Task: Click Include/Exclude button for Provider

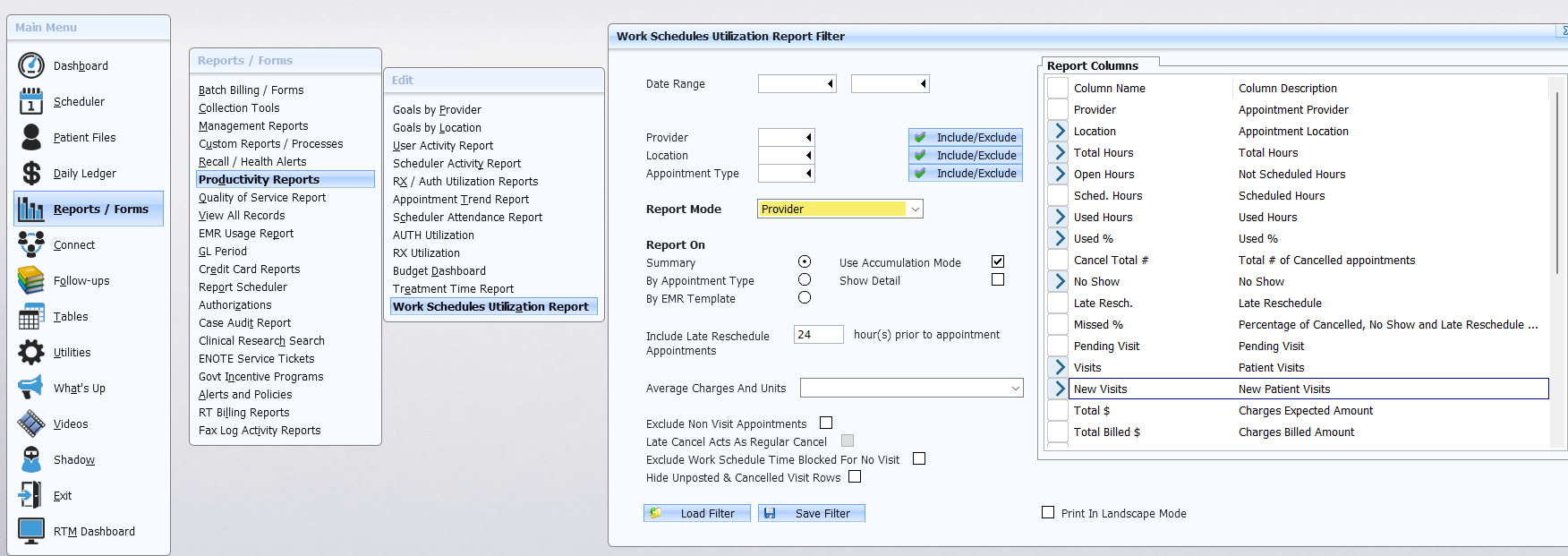Action: pos(966,137)
